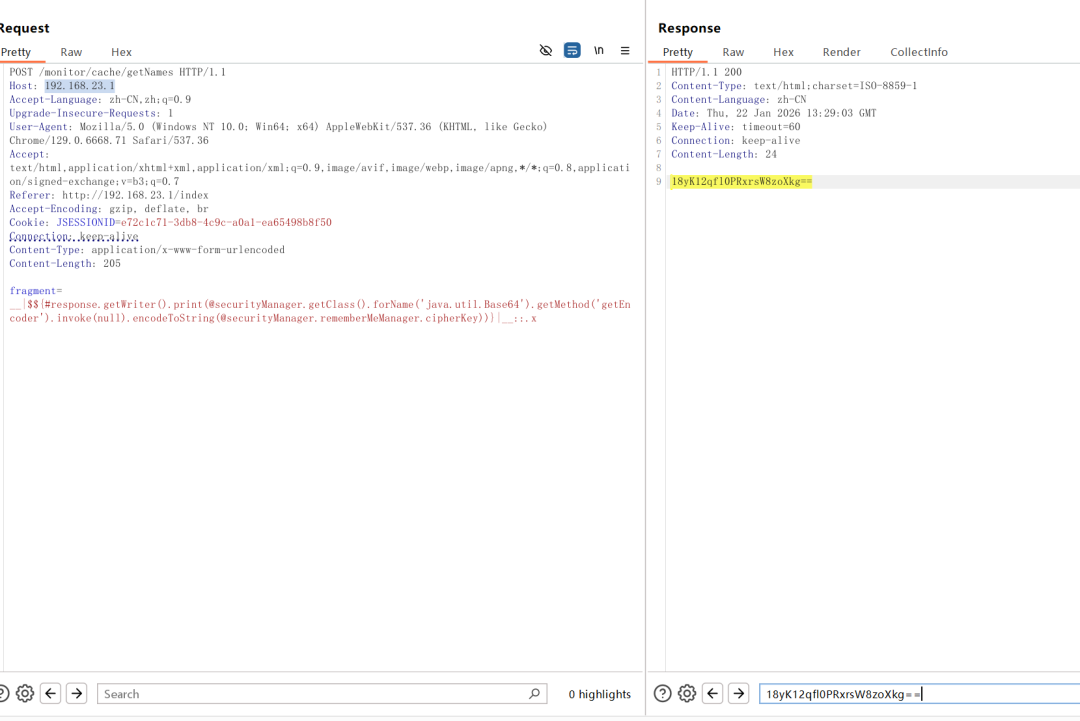Screen dimensions: 1080x721
Task: Switch Request view to Pretty tab
Action: click(x=16, y=52)
